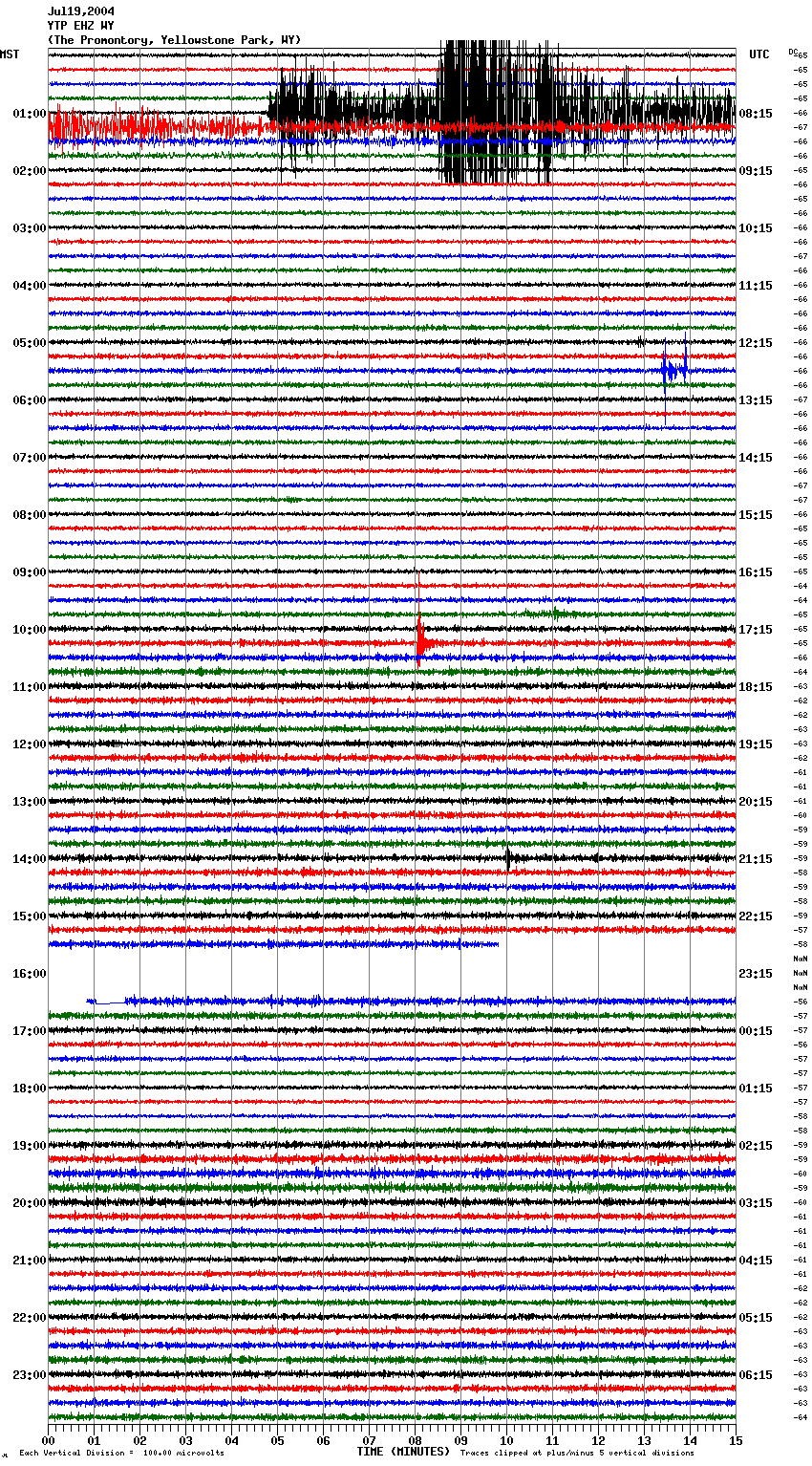Click the "19:00" MST time label
The height and width of the screenshot is (1466, 812).
click(x=30, y=1145)
